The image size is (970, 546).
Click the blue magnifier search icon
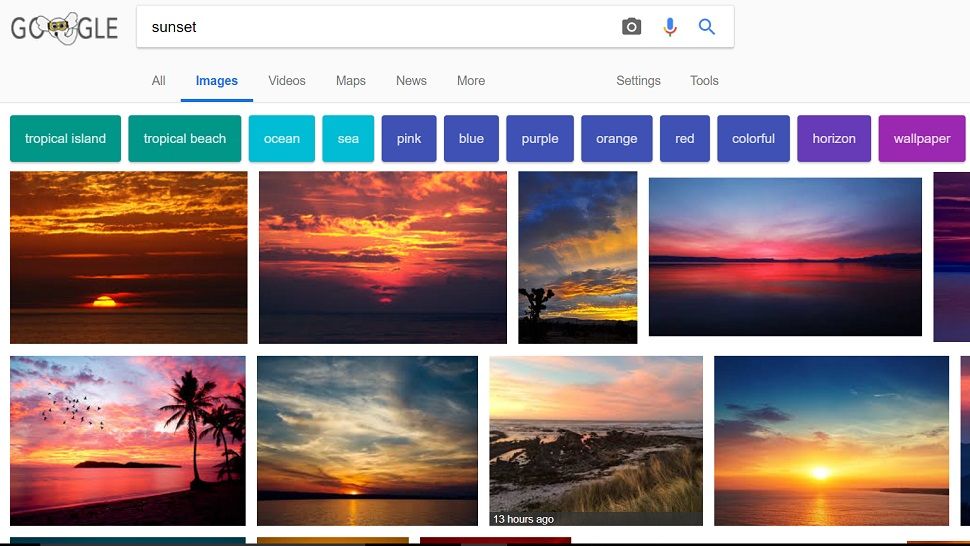click(706, 27)
